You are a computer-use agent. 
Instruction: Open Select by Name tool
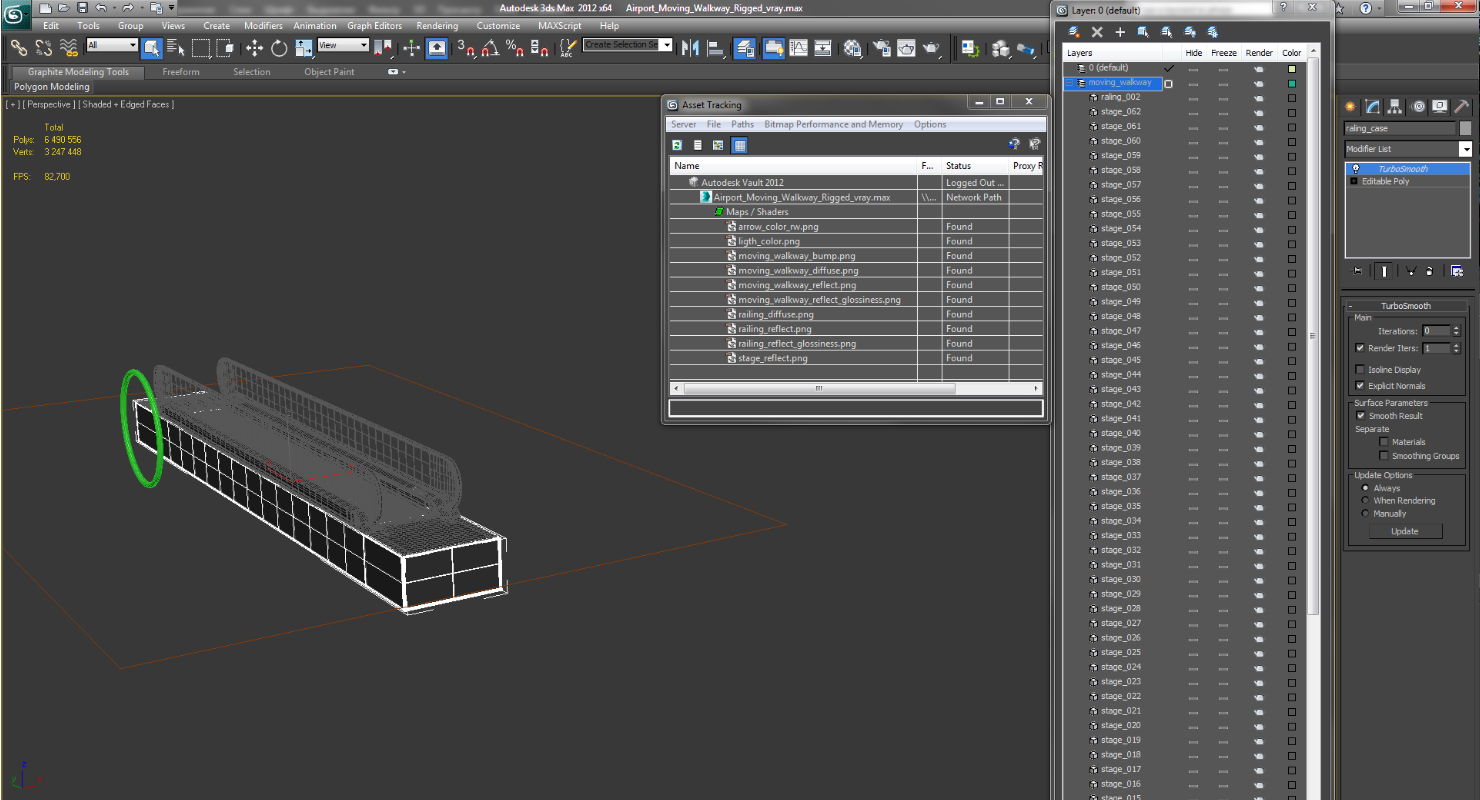click(176, 47)
